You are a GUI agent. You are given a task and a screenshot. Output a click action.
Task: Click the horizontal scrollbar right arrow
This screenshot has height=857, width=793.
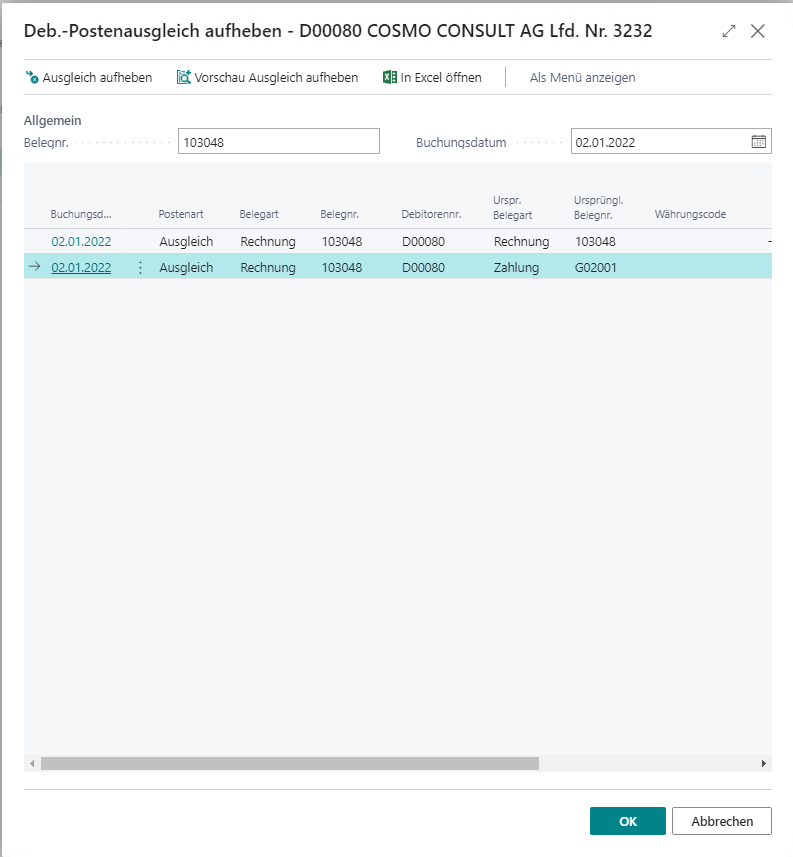(764, 763)
